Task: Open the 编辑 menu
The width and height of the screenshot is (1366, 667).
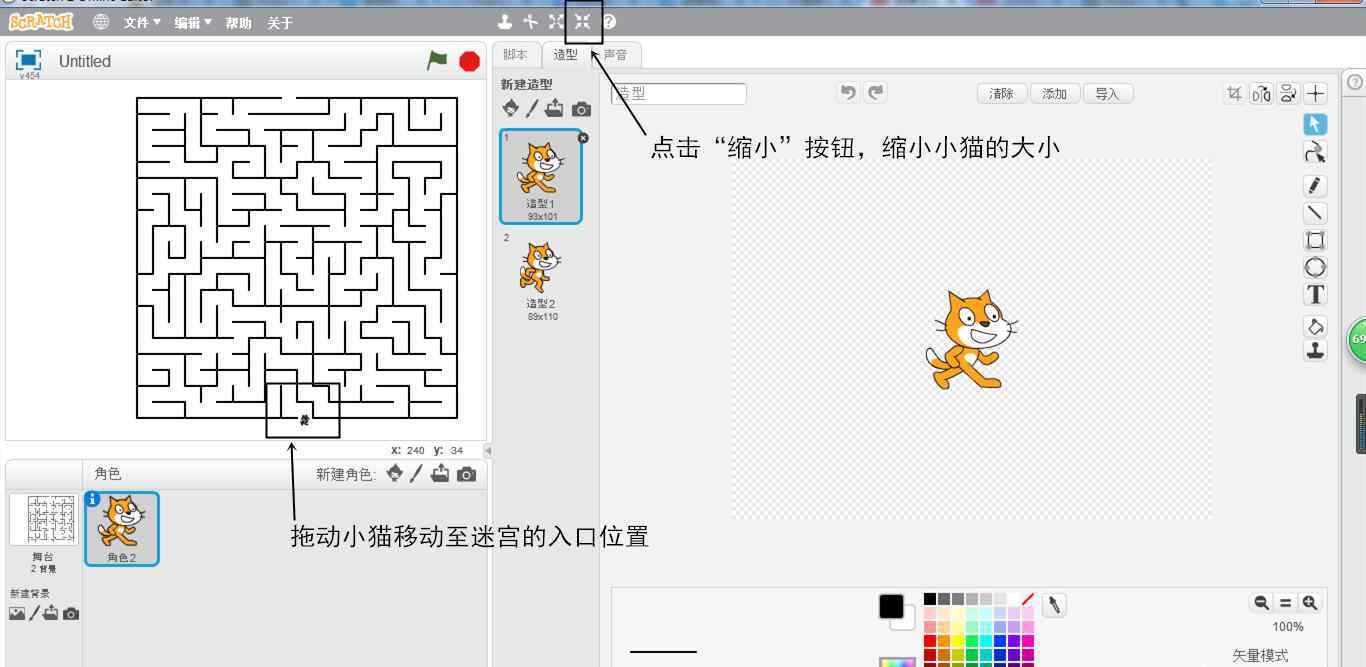Action: (x=193, y=22)
